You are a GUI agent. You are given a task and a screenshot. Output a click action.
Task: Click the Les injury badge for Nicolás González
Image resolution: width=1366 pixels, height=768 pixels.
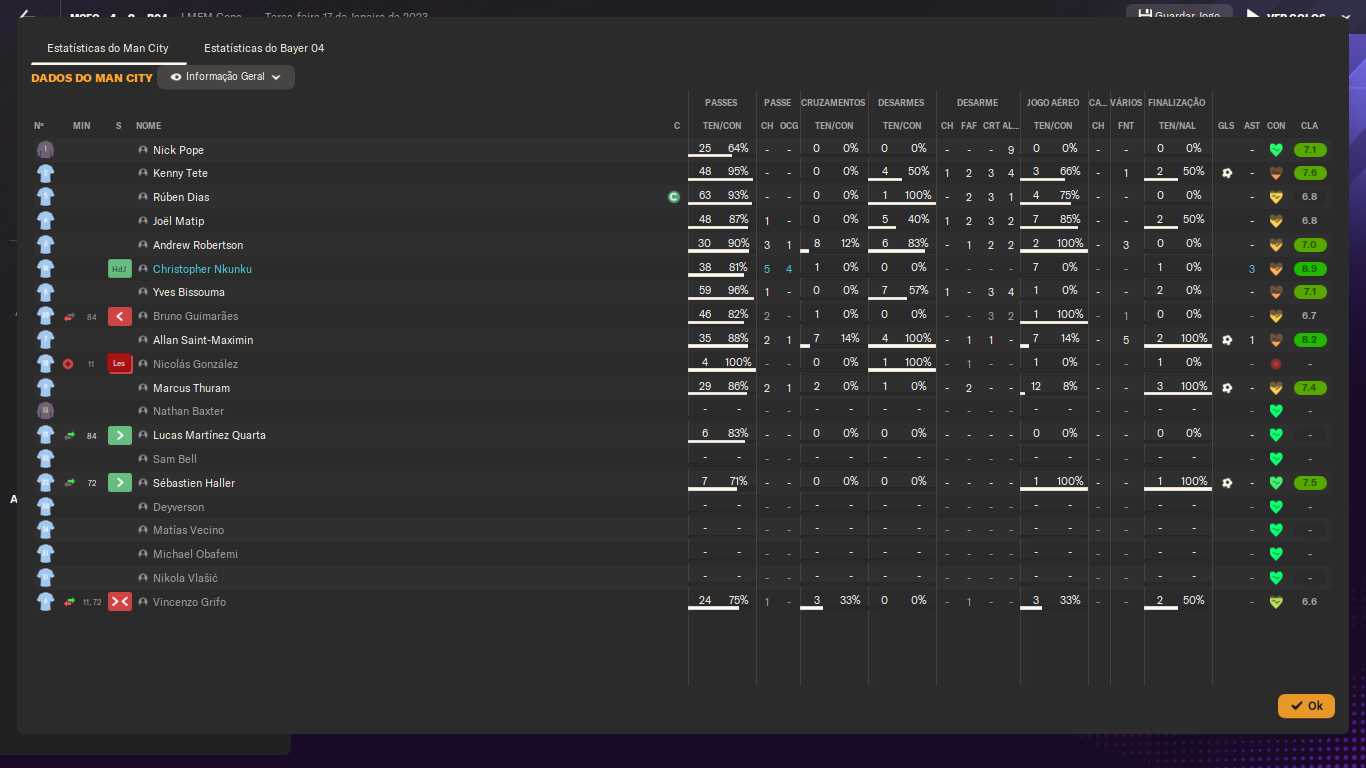120,364
